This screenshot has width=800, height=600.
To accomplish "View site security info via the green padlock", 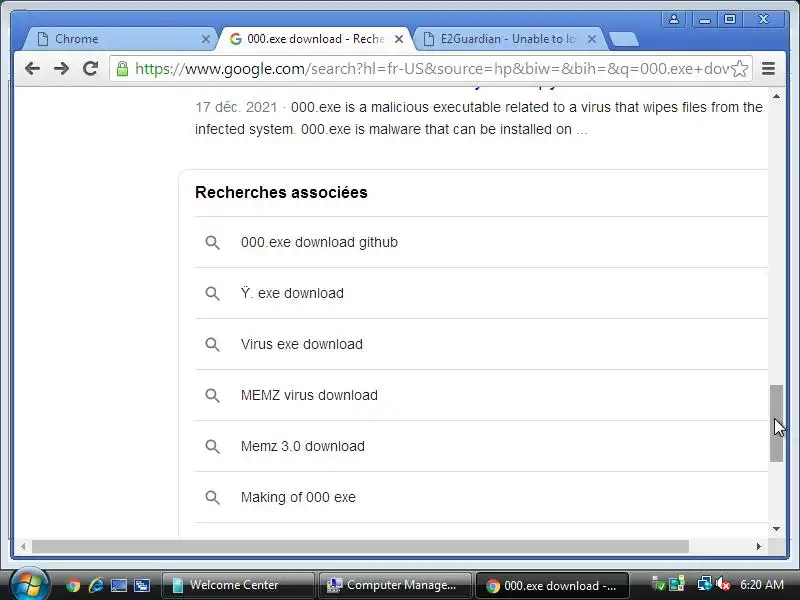I will [x=122, y=69].
